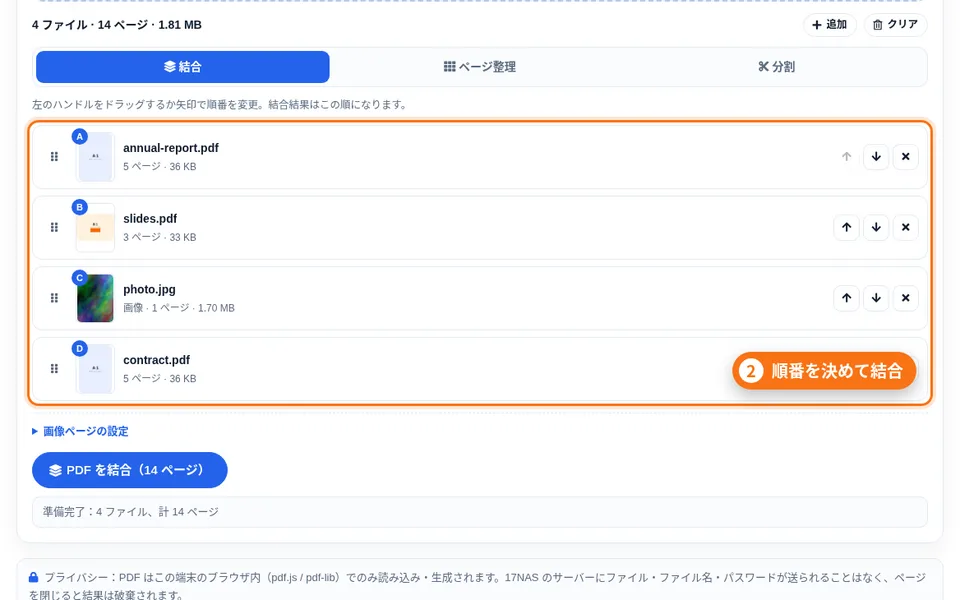Select the '4 ファイル · 14 ページ · 1.81 MB' summary
The height and width of the screenshot is (600, 960).
coord(117,25)
